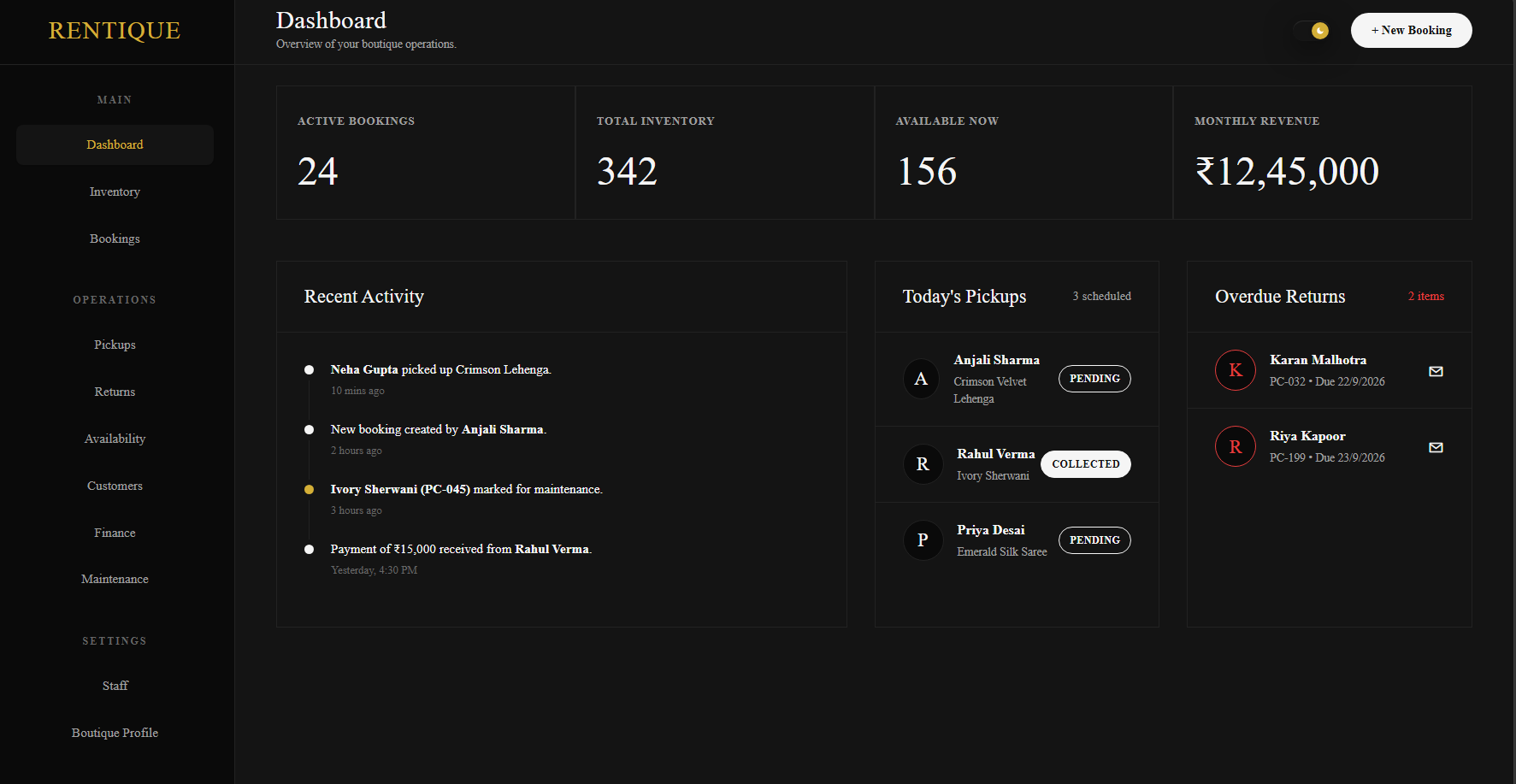
Task: Click 'Emerald Silk Saree' item text
Action: point(1002,552)
